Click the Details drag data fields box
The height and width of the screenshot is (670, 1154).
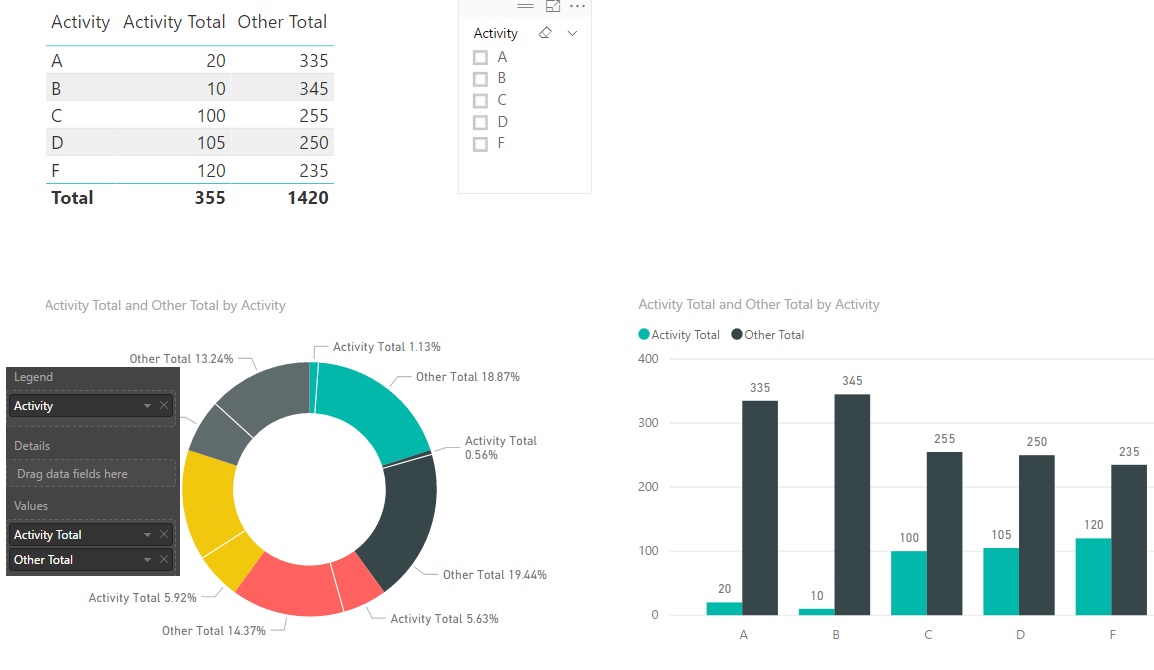[x=92, y=473]
